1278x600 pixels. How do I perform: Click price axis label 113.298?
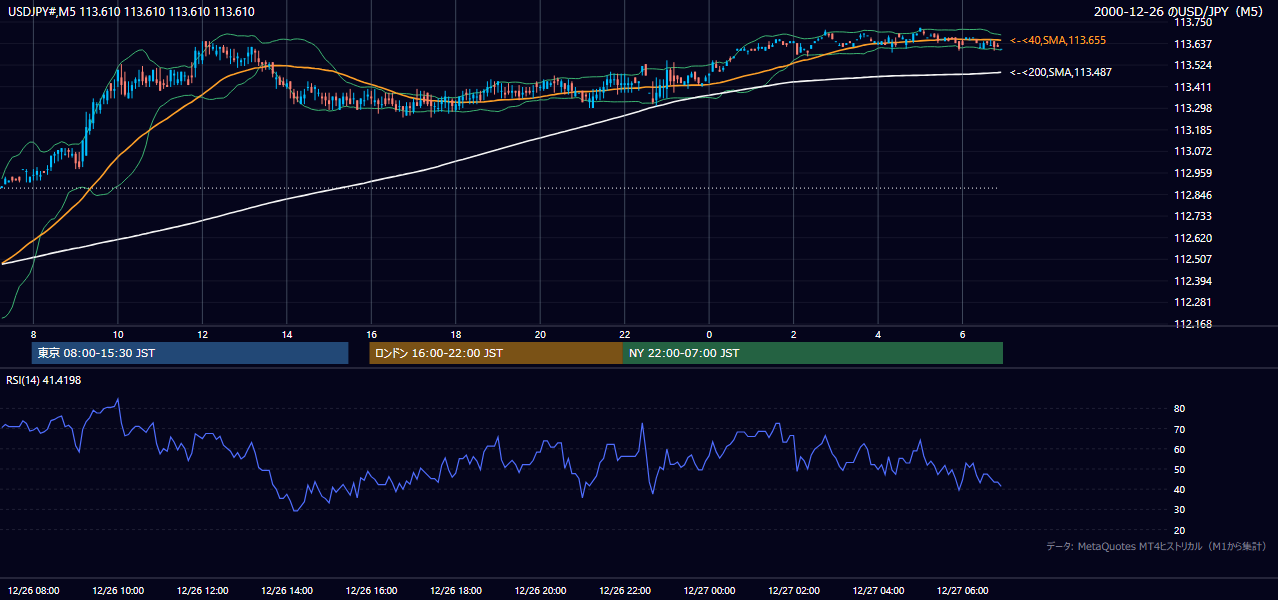pos(1194,108)
